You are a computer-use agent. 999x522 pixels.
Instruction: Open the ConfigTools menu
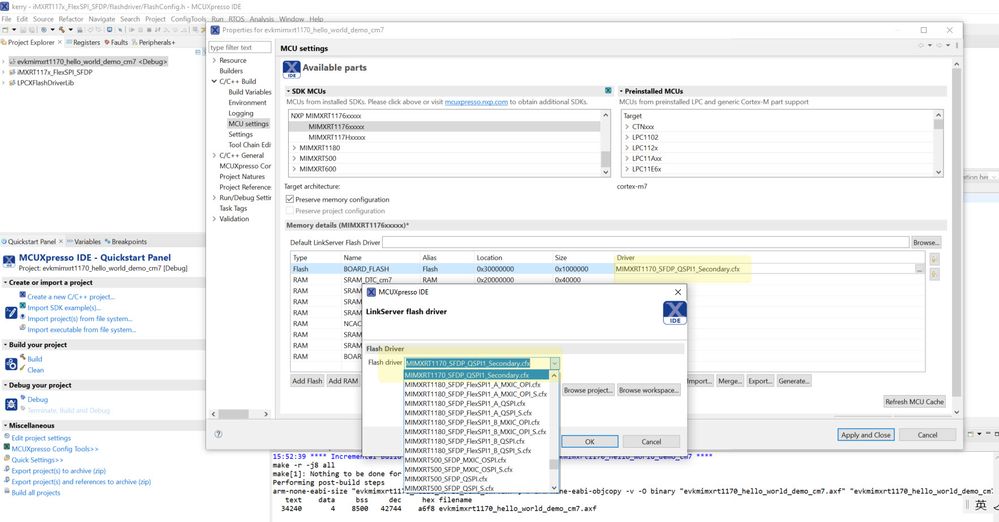[189, 19]
